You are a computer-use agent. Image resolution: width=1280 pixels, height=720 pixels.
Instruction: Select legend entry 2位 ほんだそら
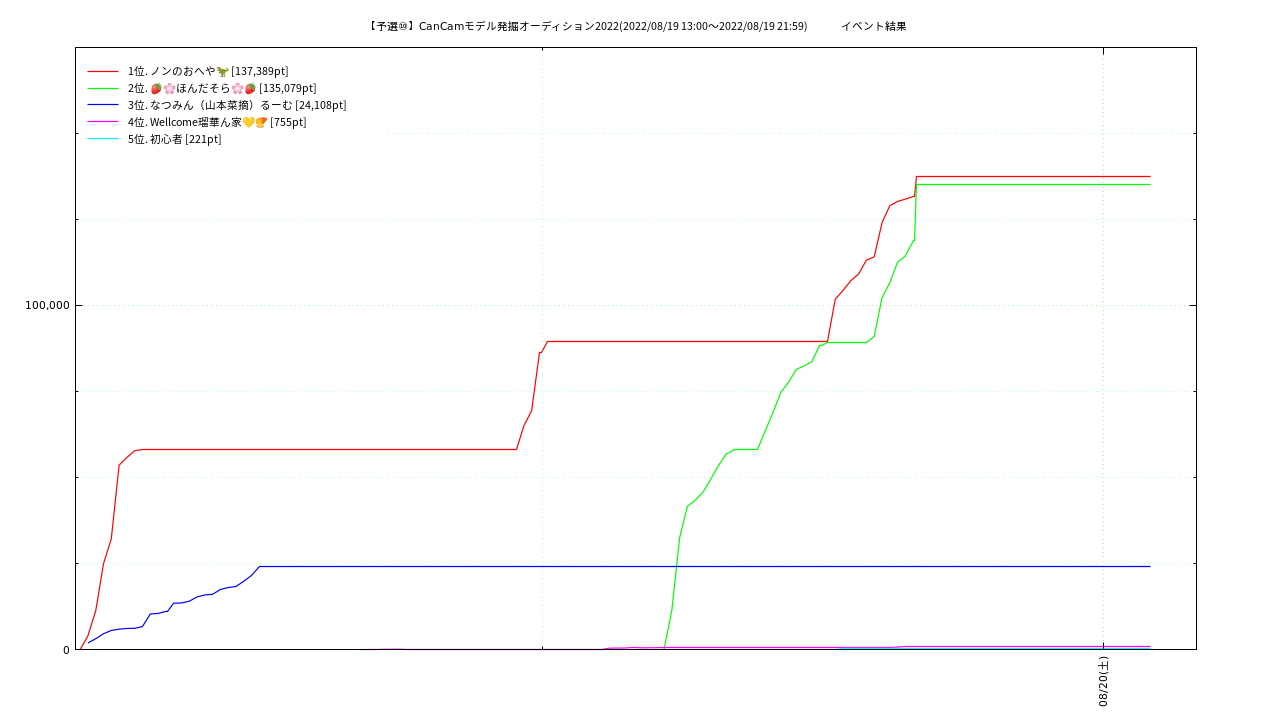click(222, 88)
